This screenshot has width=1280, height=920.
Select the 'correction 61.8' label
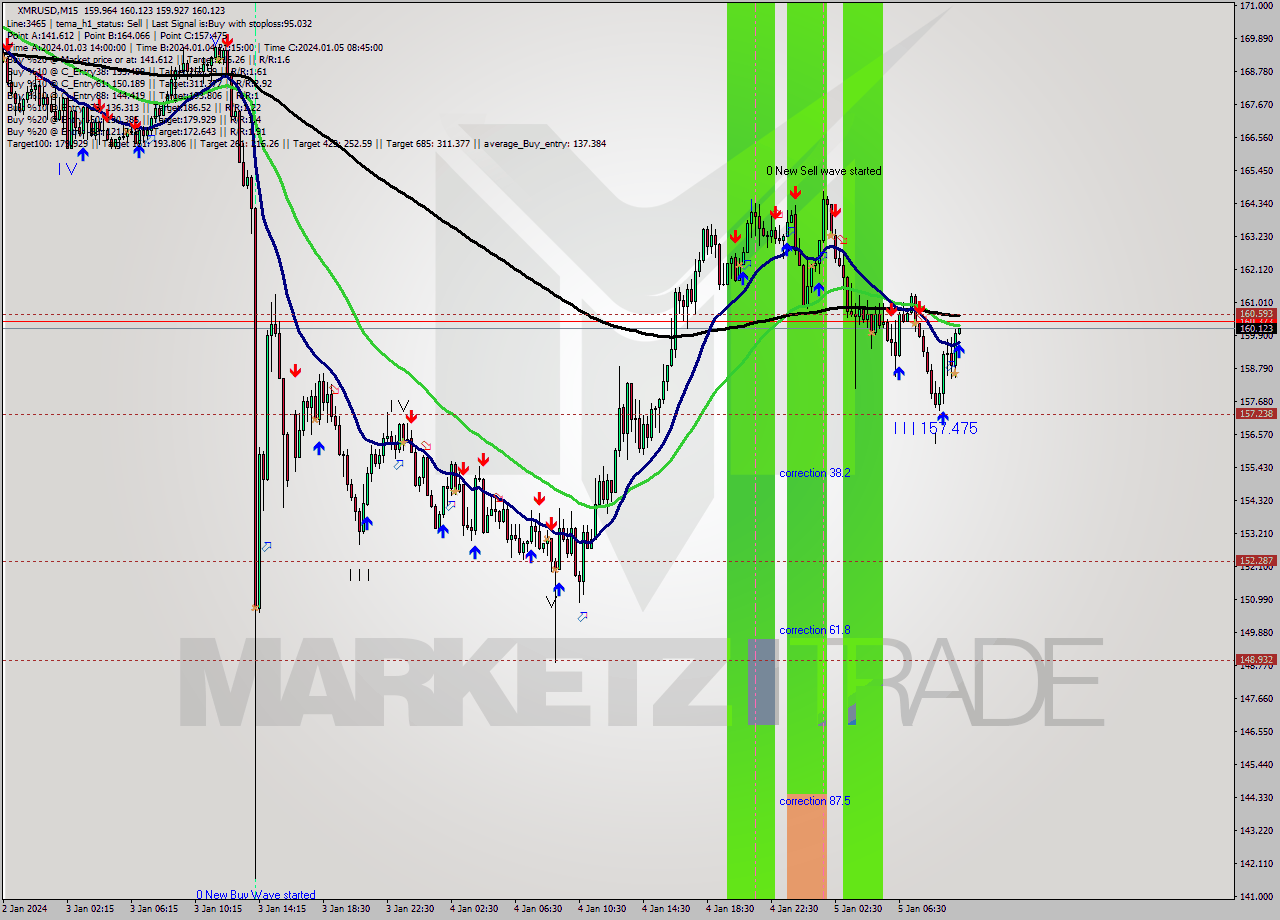[x=815, y=630]
